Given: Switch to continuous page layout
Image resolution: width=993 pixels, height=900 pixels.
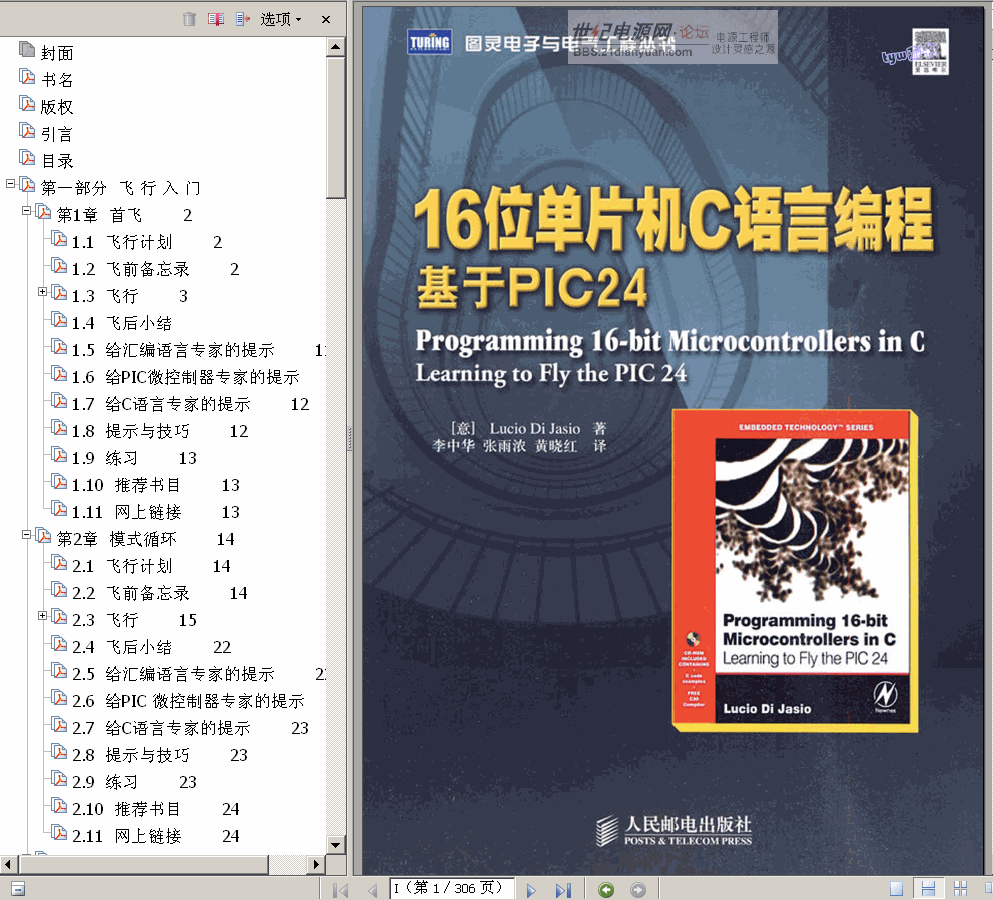Looking at the screenshot, I should (x=928, y=889).
